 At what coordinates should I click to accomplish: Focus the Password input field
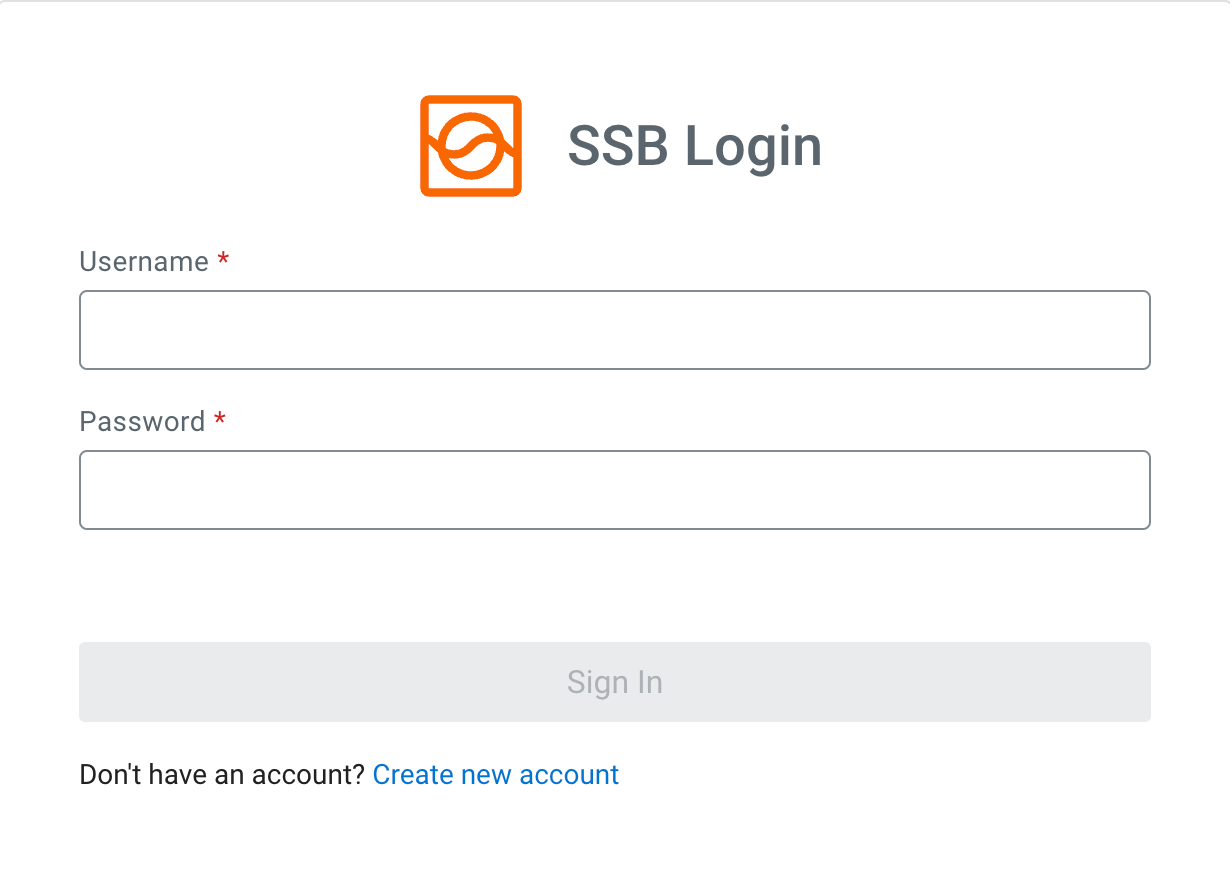(614, 490)
